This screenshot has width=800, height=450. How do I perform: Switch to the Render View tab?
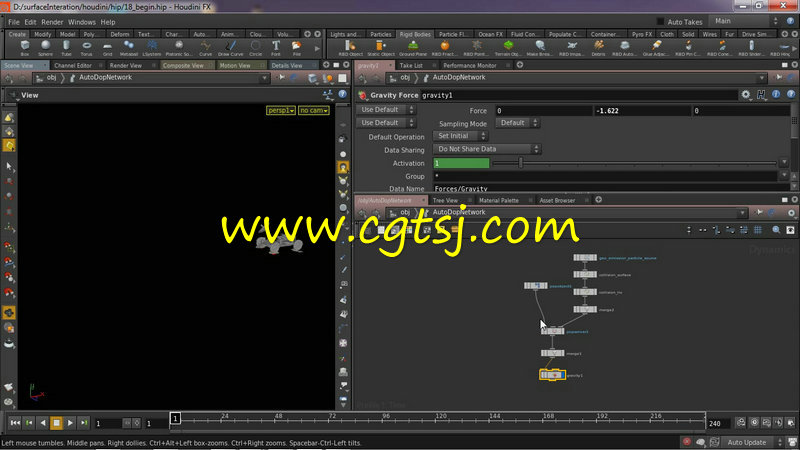pos(126,65)
